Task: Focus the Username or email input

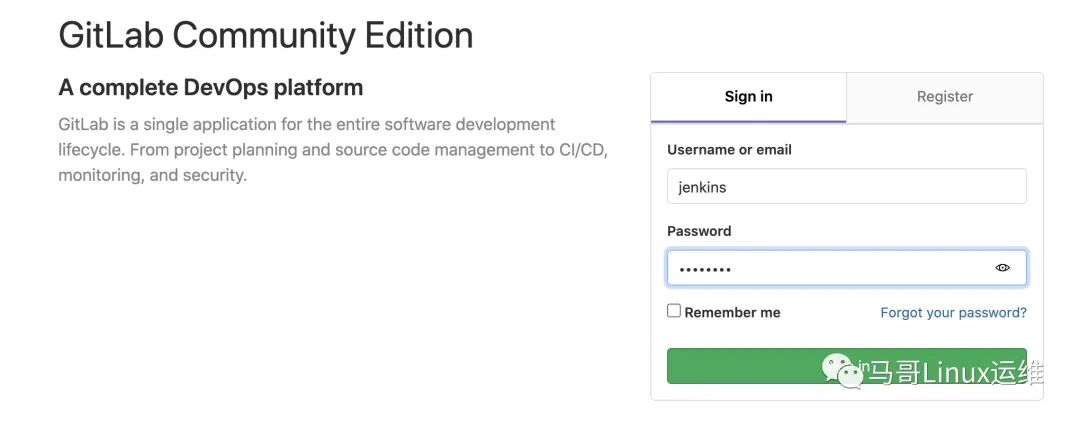Action: (846, 186)
